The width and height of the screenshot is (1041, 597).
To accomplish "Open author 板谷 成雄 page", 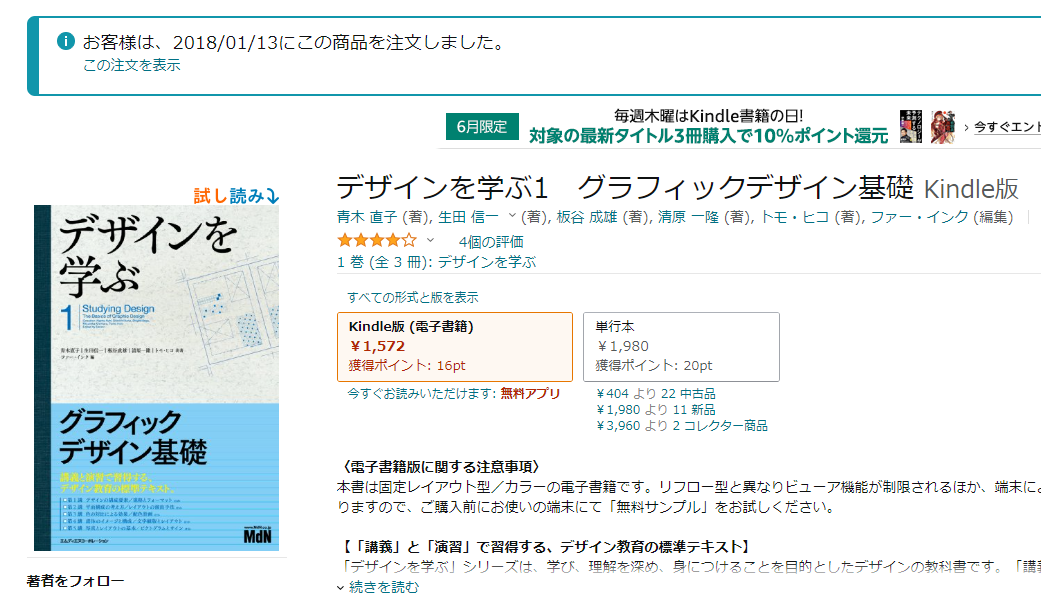I will coord(587,217).
